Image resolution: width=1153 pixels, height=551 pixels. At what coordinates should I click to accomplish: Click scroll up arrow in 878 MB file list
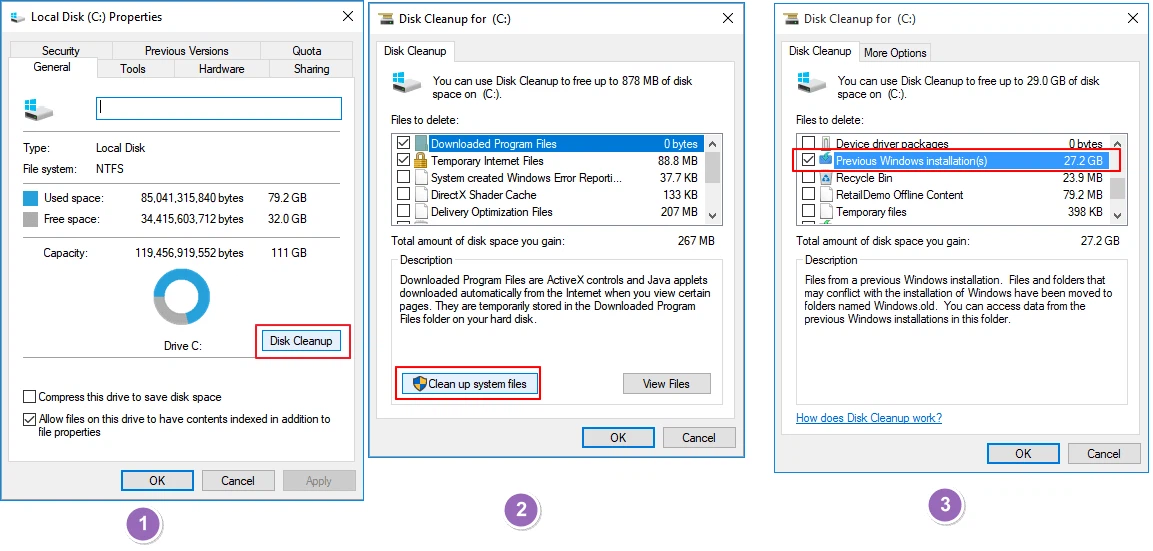tap(712, 143)
